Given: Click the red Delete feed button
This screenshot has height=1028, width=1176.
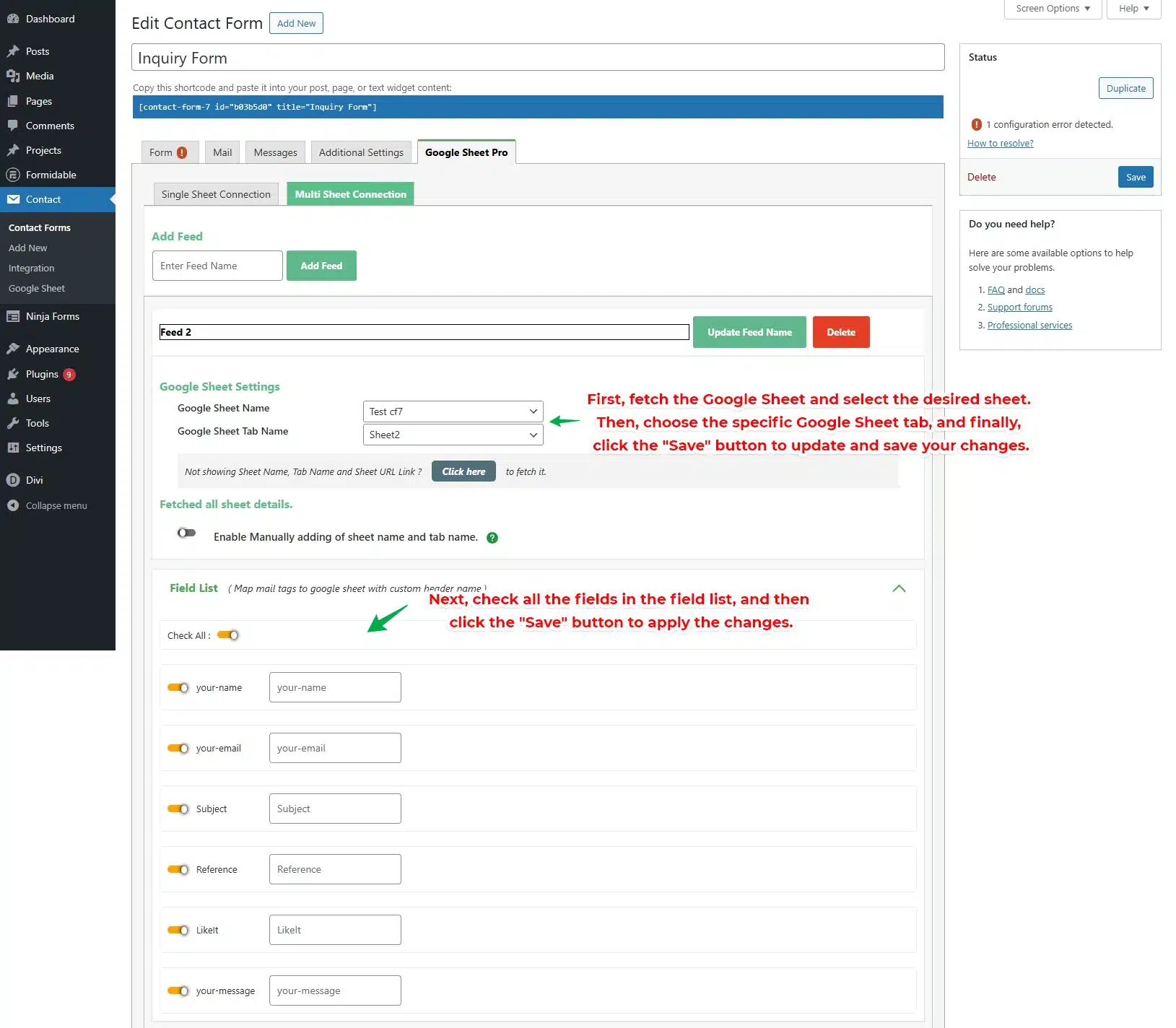Looking at the screenshot, I should point(840,332).
